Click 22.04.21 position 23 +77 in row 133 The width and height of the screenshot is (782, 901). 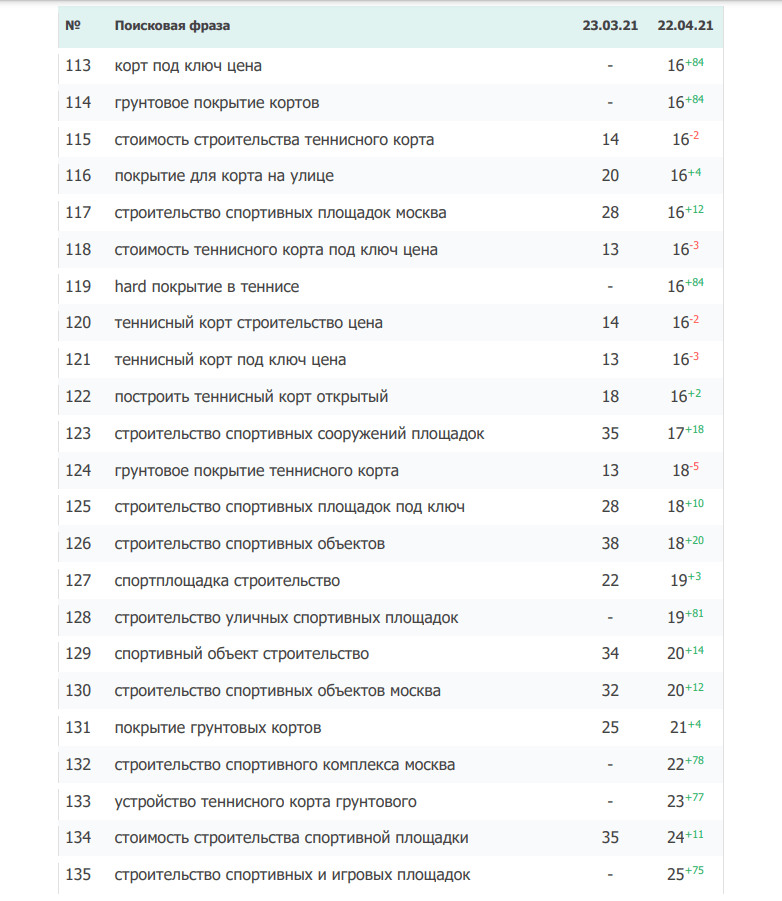coord(685,800)
